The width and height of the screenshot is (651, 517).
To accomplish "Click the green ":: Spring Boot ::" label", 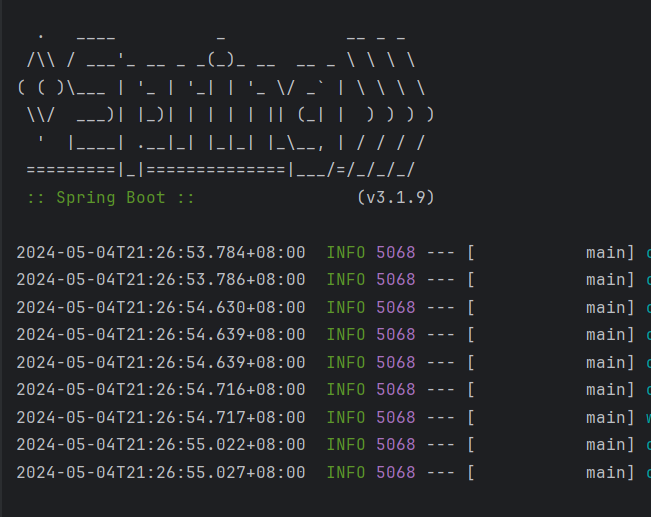I will click(111, 198).
